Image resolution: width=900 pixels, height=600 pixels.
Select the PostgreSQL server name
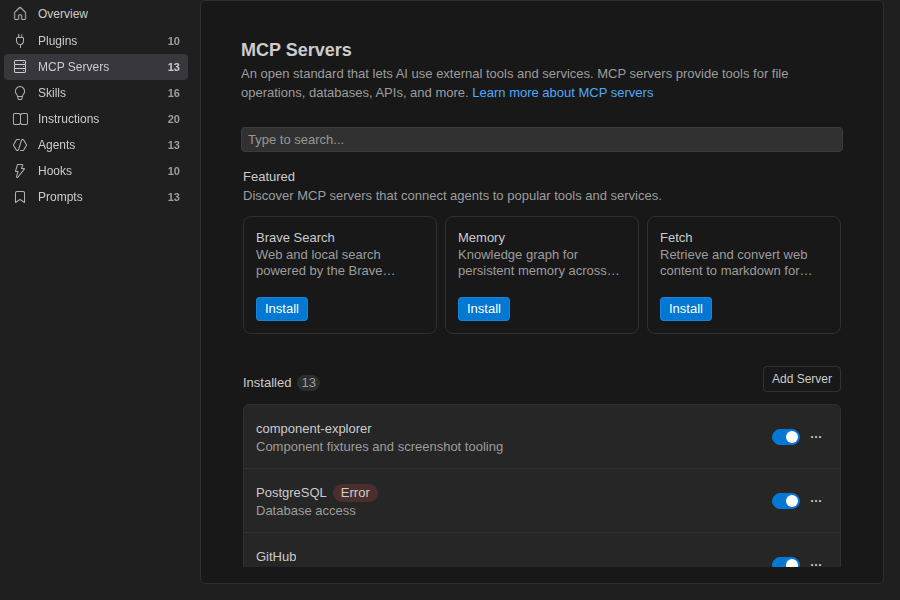pos(291,493)
